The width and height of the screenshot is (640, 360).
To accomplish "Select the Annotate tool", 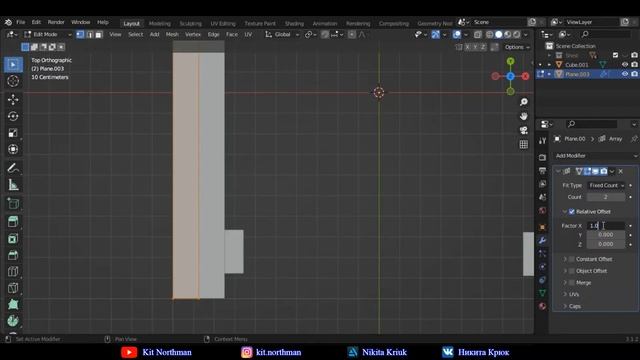I will click(13, 168).
